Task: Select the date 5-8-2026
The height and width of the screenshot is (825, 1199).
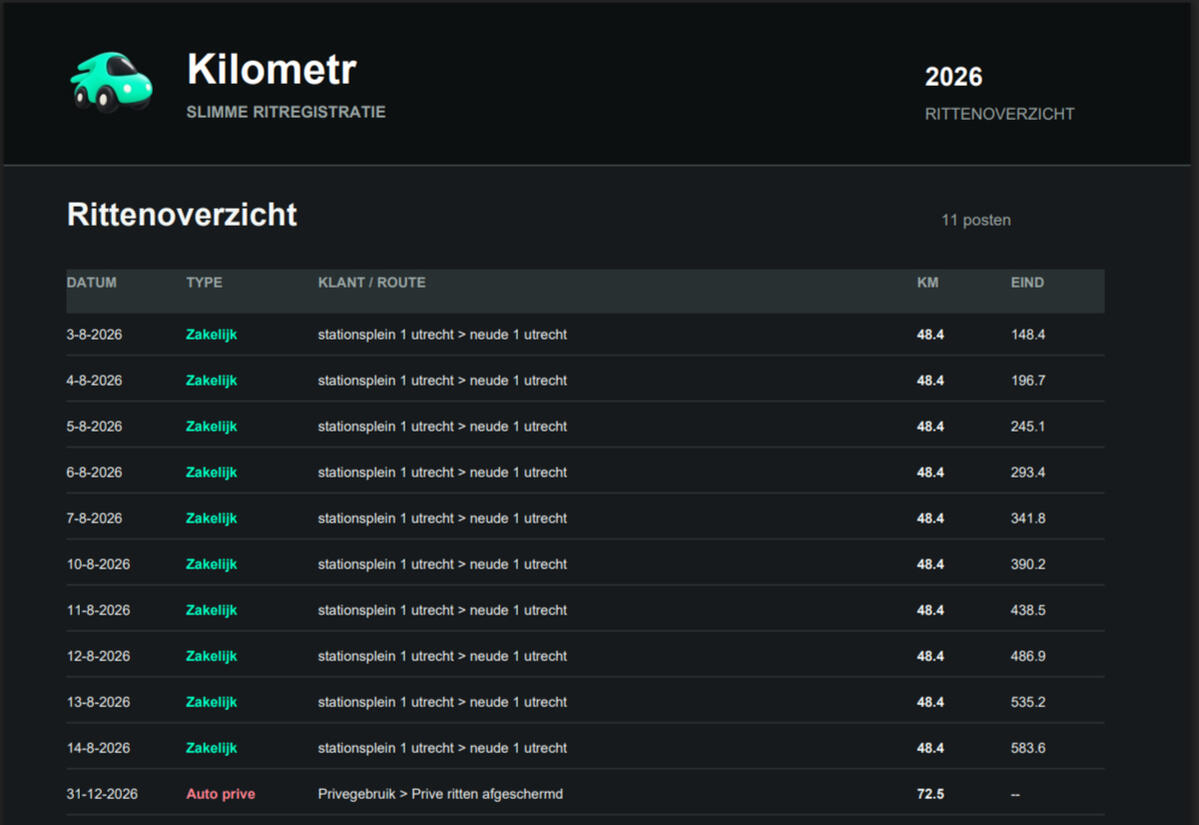Action: (94, 426)
